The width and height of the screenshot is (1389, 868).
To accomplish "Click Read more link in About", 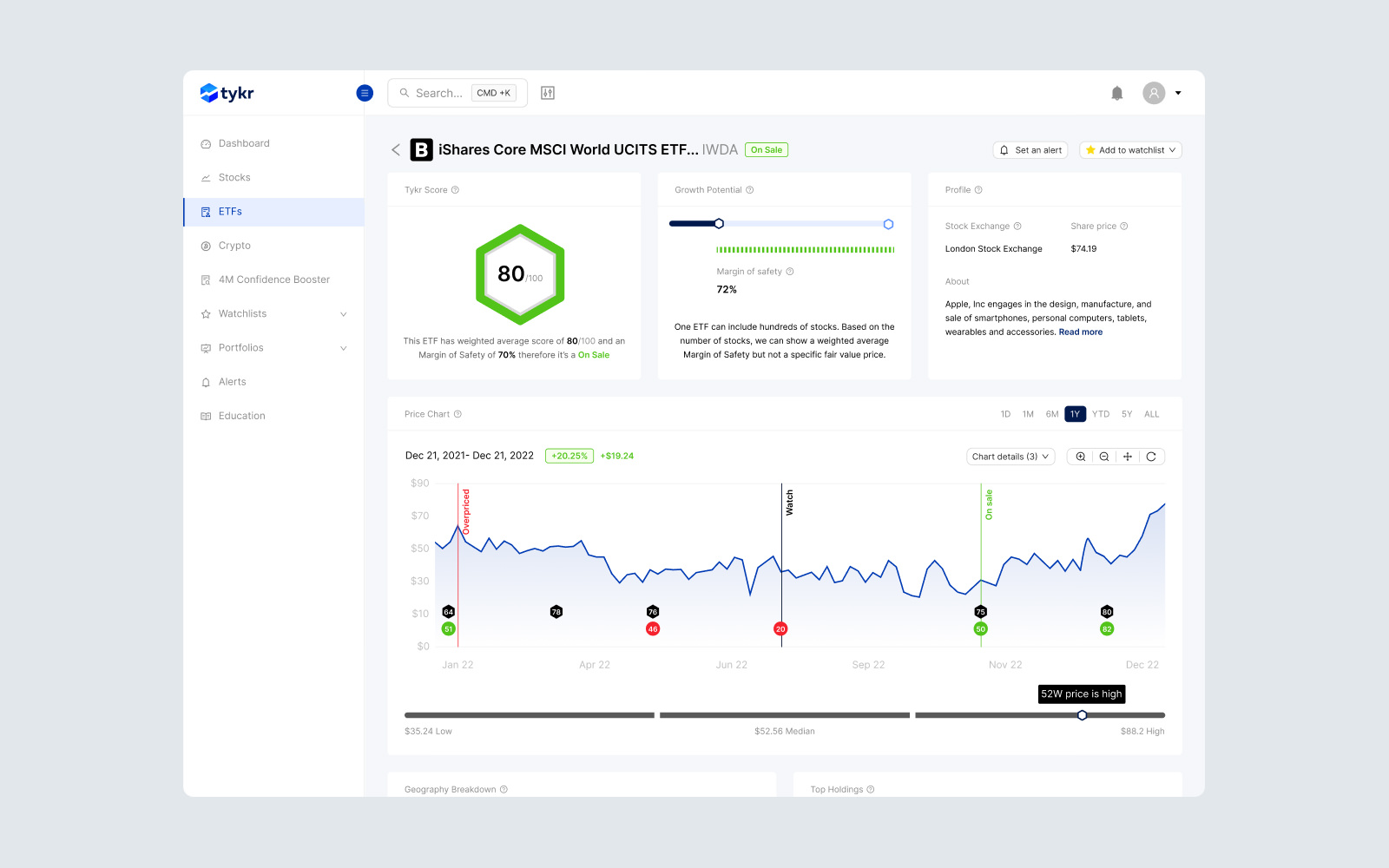I will click(1081, 332).
